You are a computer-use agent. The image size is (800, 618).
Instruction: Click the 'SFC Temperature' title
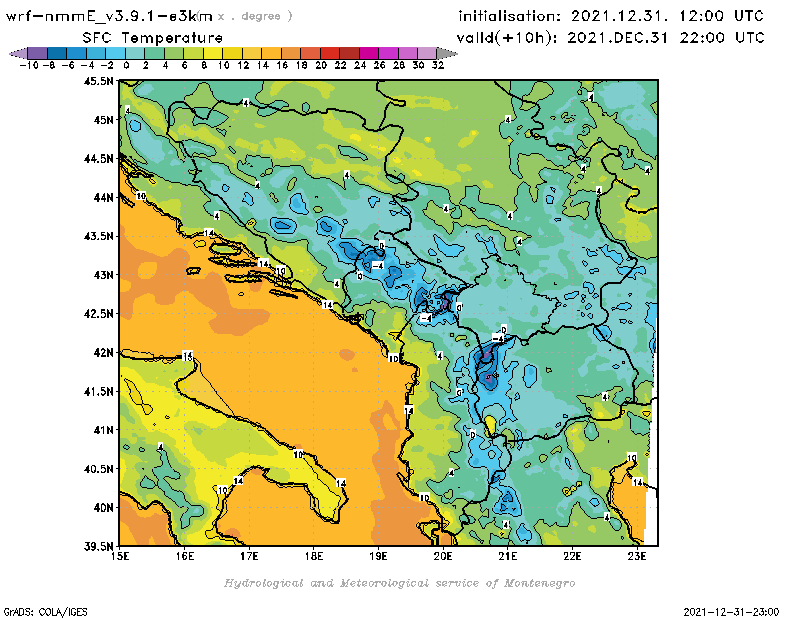coord(153,38)
